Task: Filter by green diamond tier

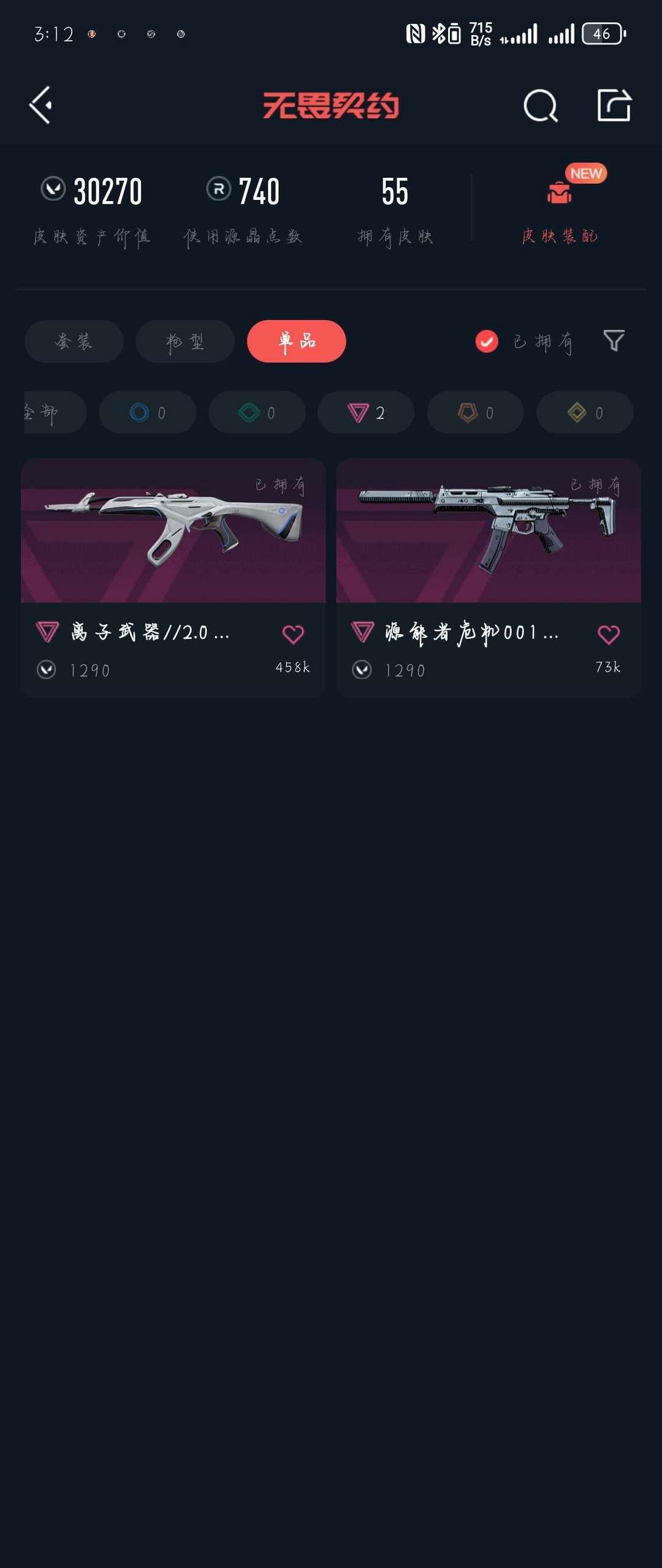Action: [257, 413]
